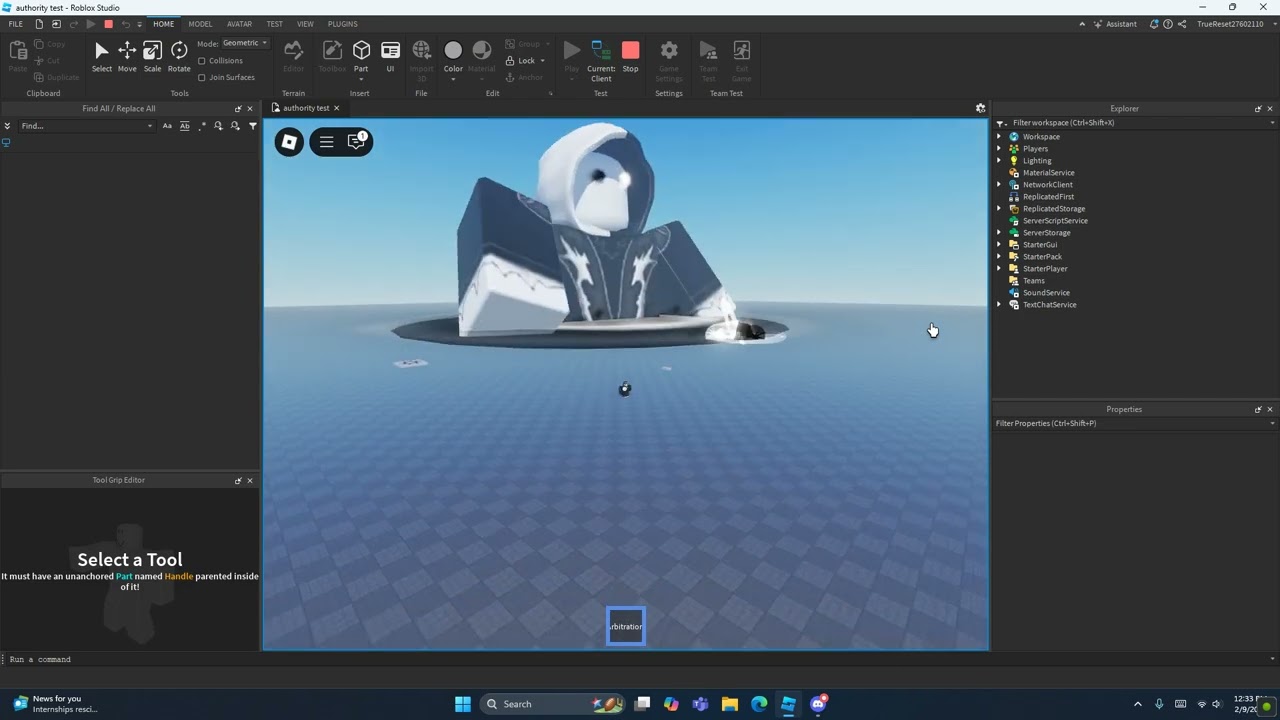Expand the ReplicatedStorage tree node
This screenshot has height=720, width=1280.
(x=999, y=209)
